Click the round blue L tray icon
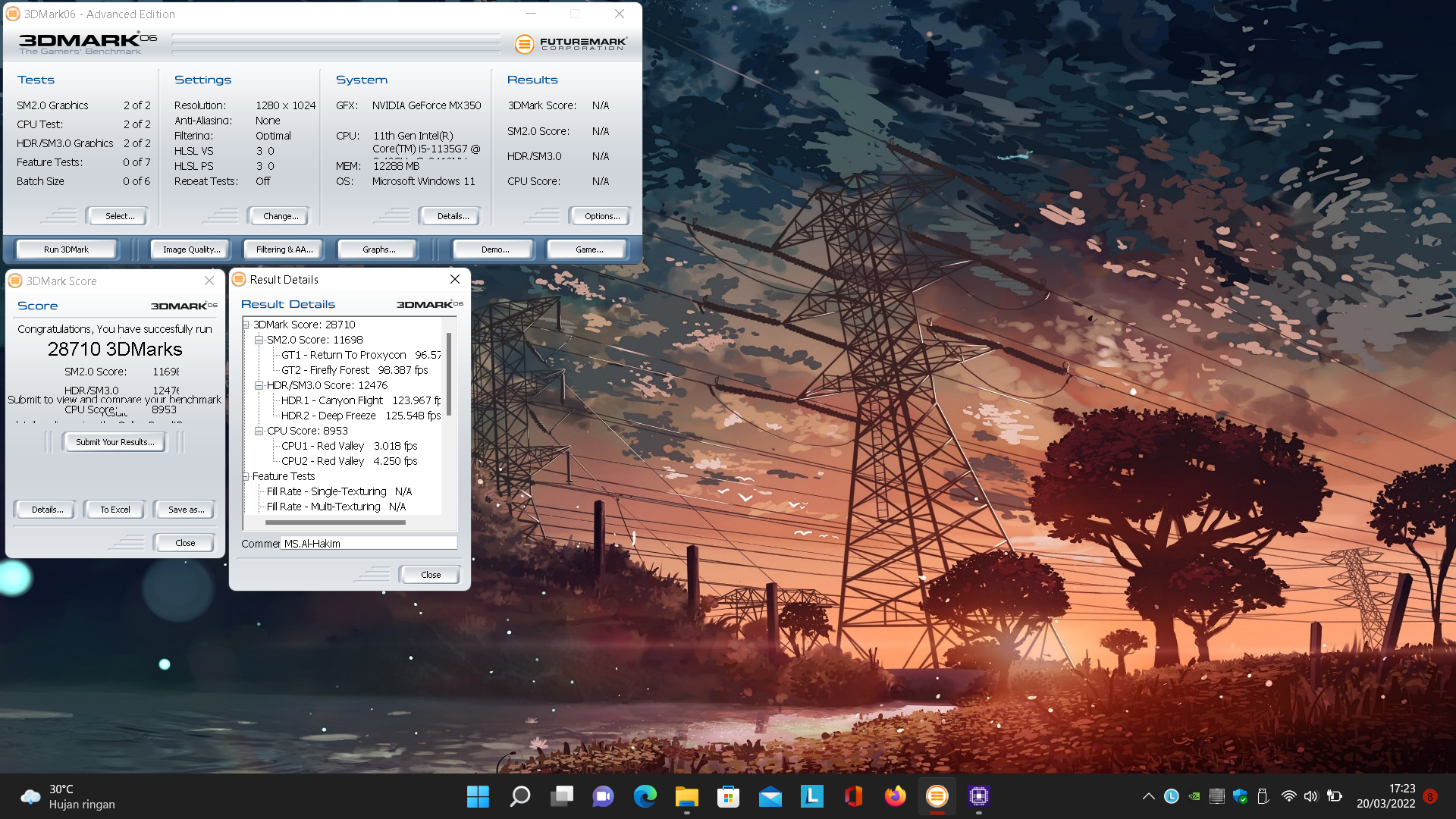The width and height of the screenshot is (1456, 819). (x=1172, y=796)
